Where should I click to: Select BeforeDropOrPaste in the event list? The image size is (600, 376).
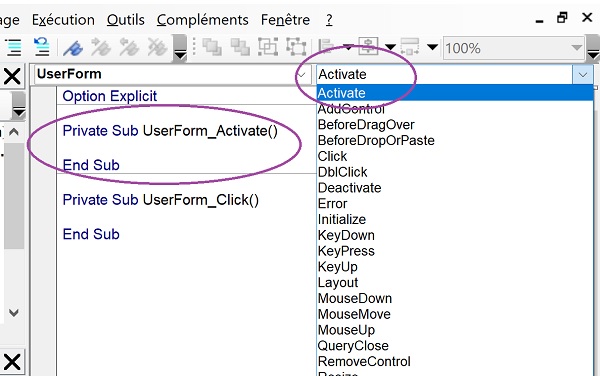coord(455,140)
